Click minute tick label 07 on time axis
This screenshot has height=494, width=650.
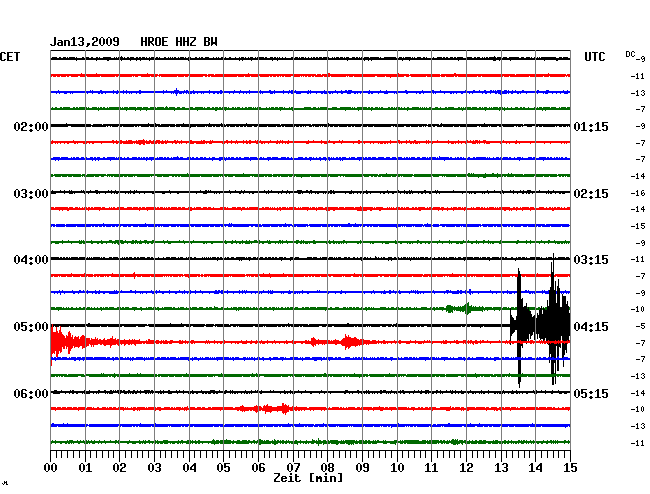pos(293,467)
